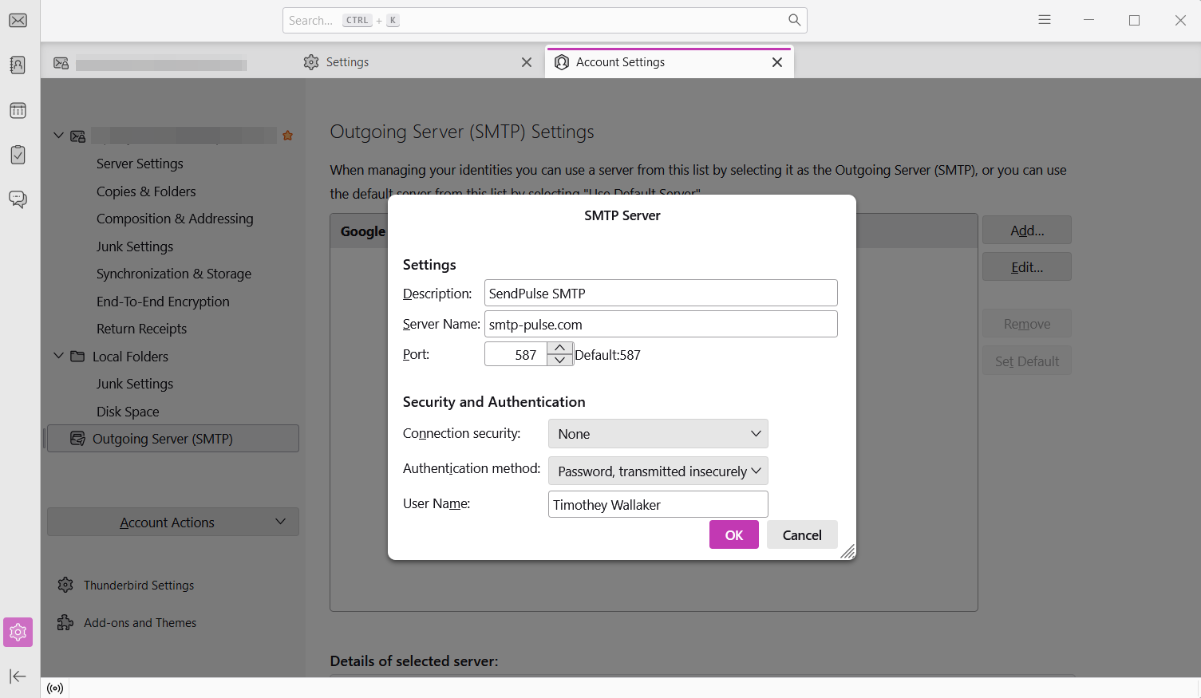This screenshot has width=1201, height=698.
Task: Open the Authentication method dropdown
Action: click(658, 471)
